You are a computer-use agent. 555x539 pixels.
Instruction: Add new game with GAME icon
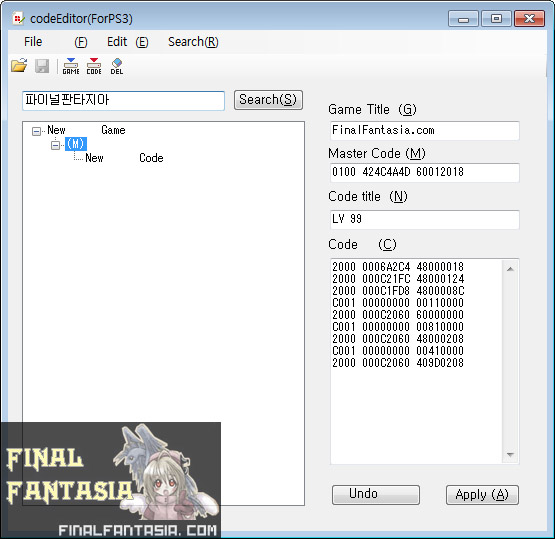coord(71,66)
